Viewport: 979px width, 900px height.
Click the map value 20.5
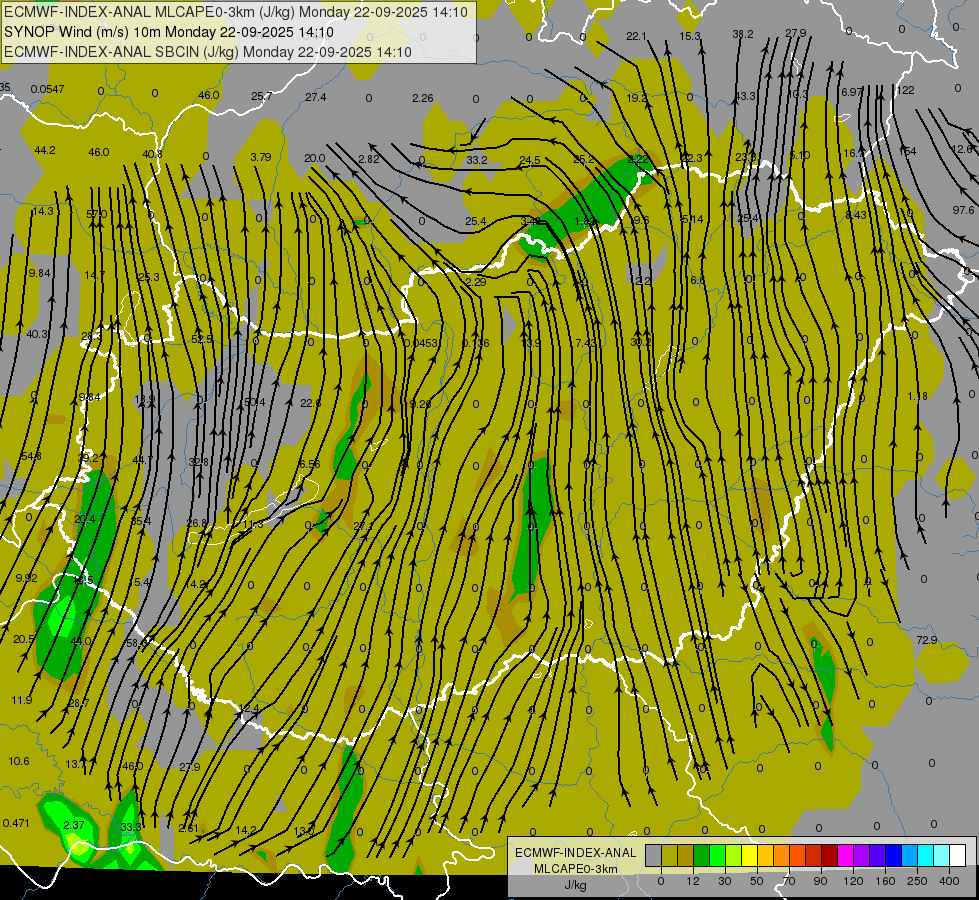(24, 639)
